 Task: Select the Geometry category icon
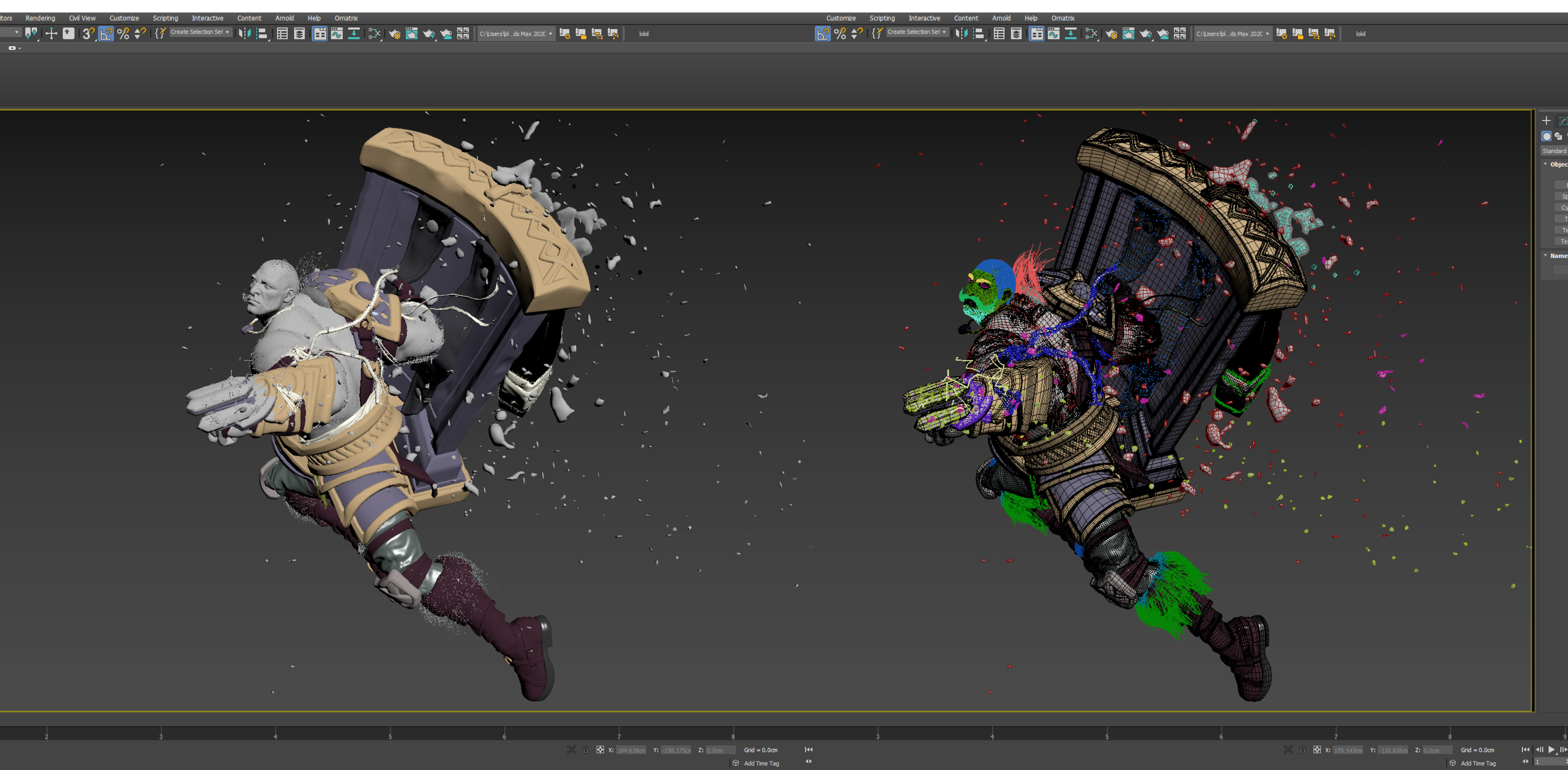[x=1547, y=137]
